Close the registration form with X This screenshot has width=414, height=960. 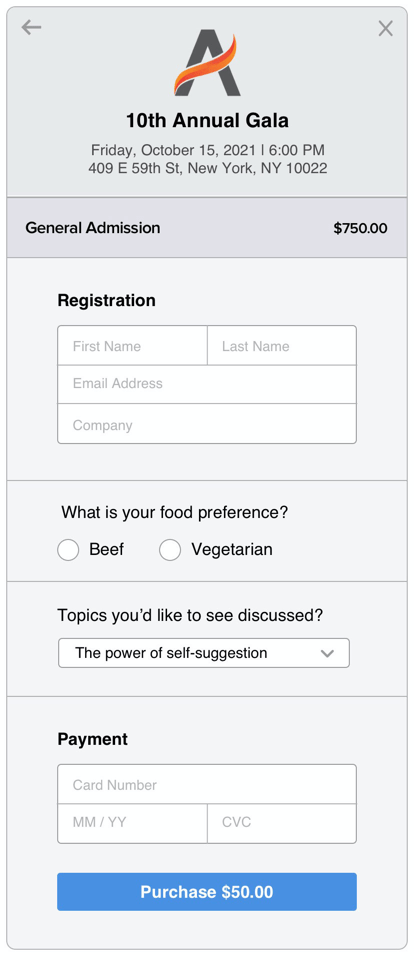click(x=385, y=28)
